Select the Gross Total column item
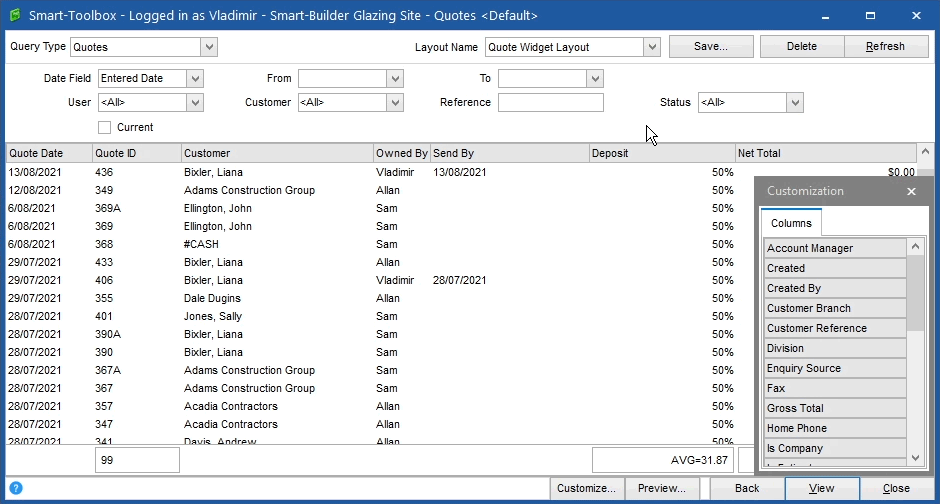Viewport: 940px width, 504px height. [834, 408]
